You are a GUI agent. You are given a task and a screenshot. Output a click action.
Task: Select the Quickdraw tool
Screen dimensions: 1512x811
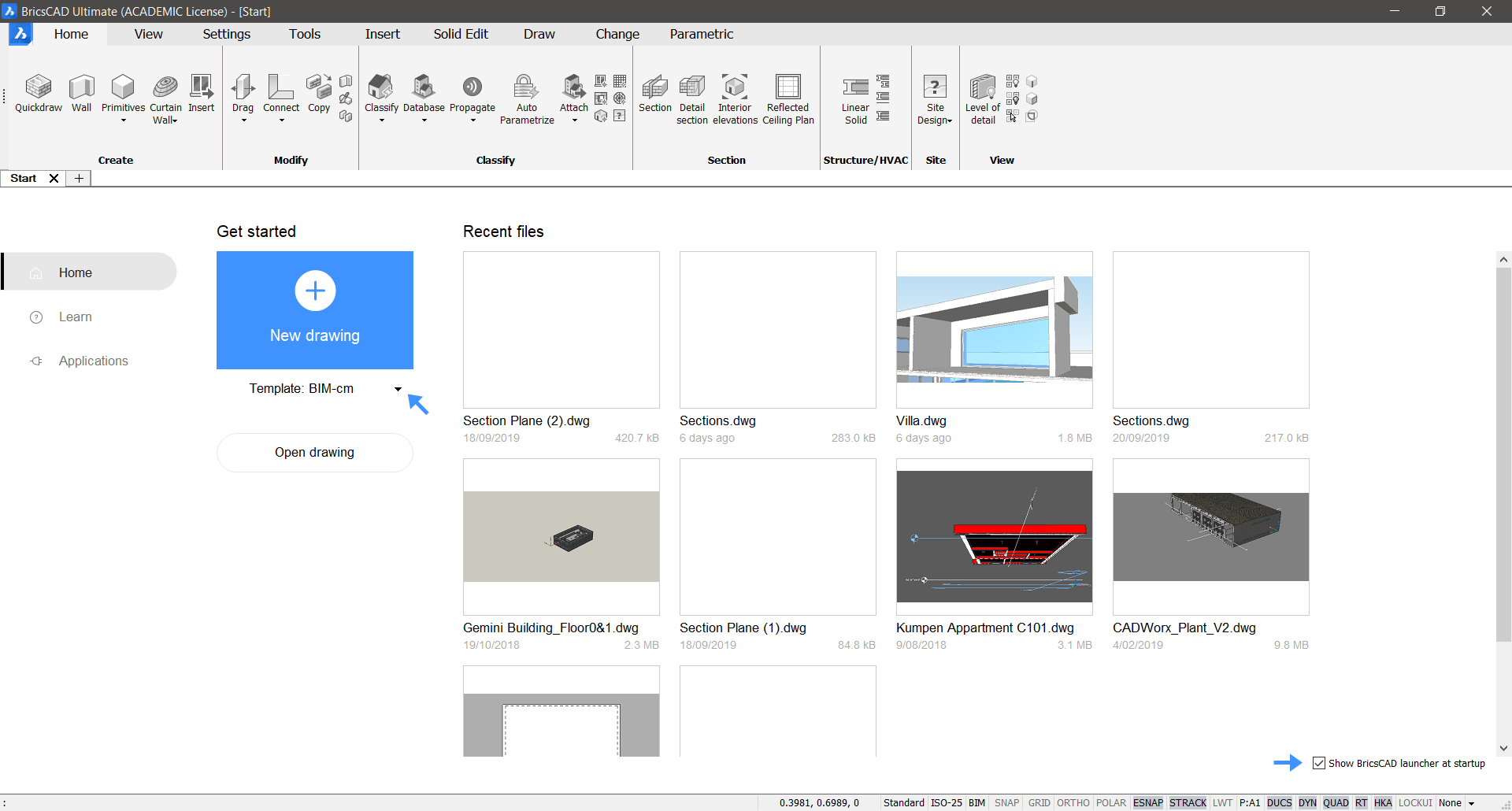39,94
